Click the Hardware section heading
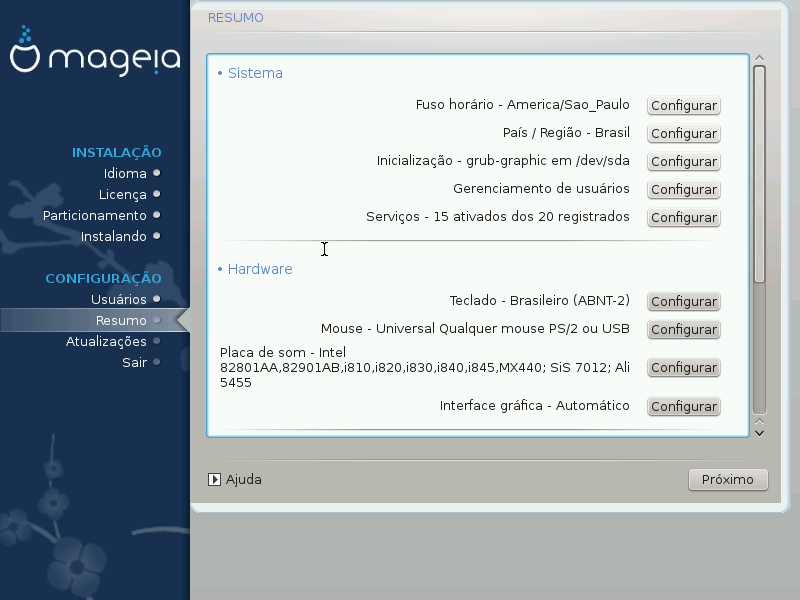This screenshot has height=600, width=800. click(260, 269)
